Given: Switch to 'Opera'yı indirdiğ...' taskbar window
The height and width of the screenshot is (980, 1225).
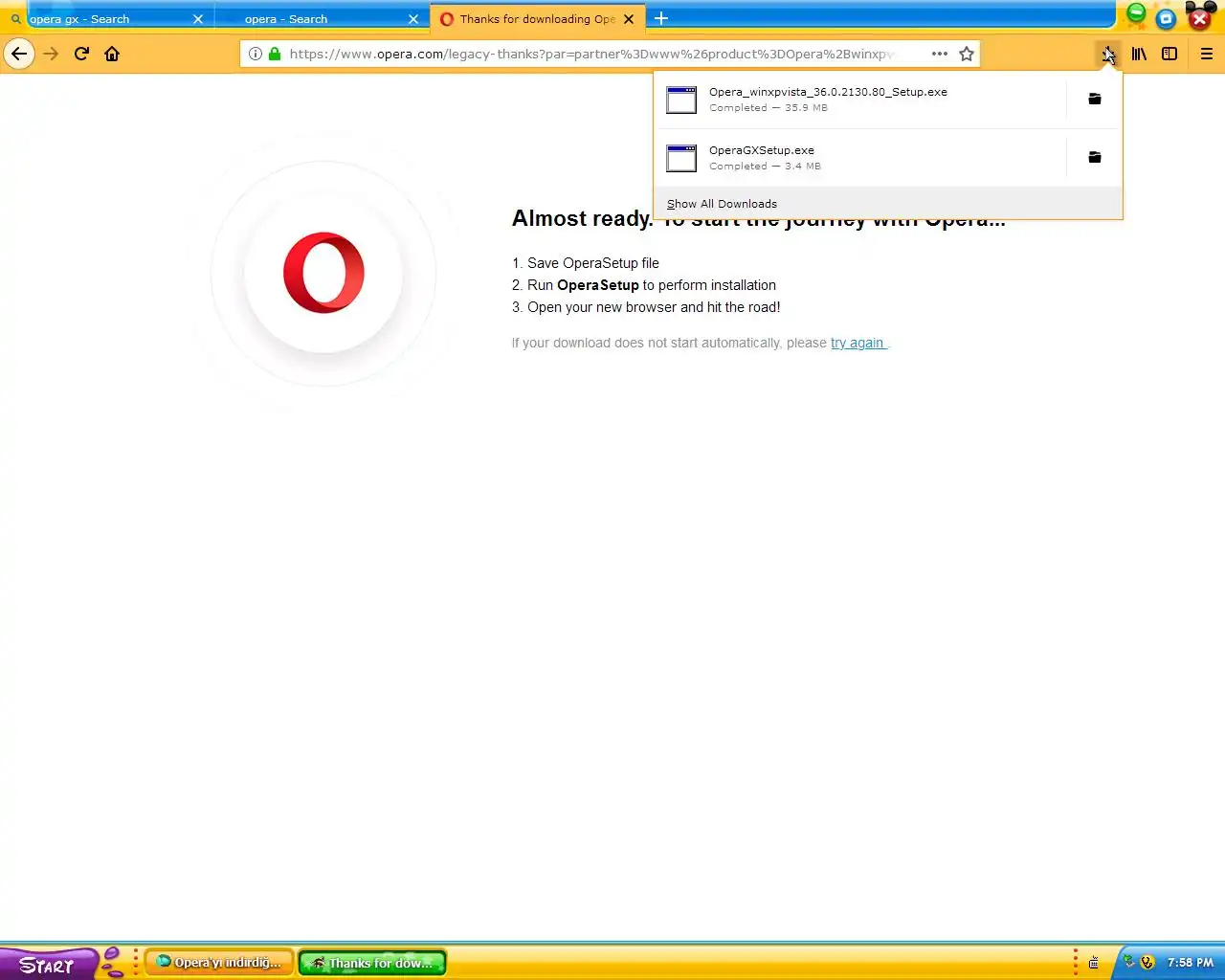Looking at the screenshot, I should 219,963.
